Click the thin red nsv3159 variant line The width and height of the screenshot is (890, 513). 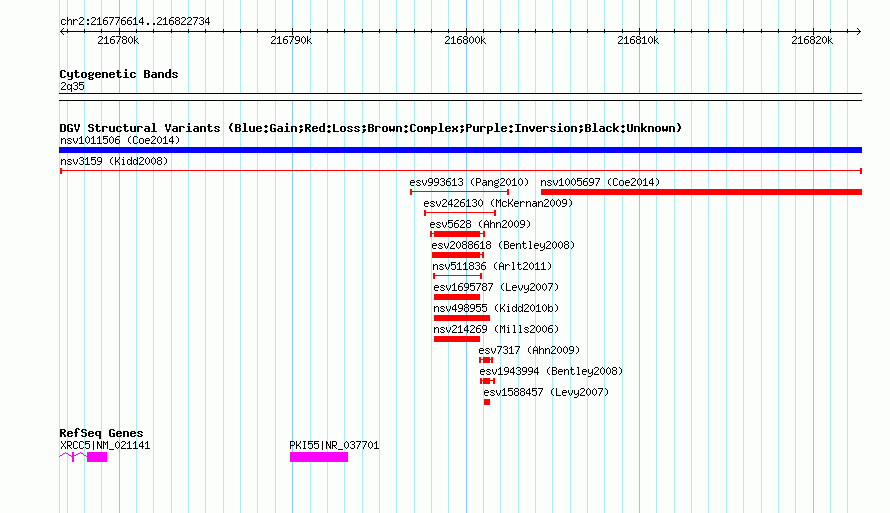click(461, 171)
